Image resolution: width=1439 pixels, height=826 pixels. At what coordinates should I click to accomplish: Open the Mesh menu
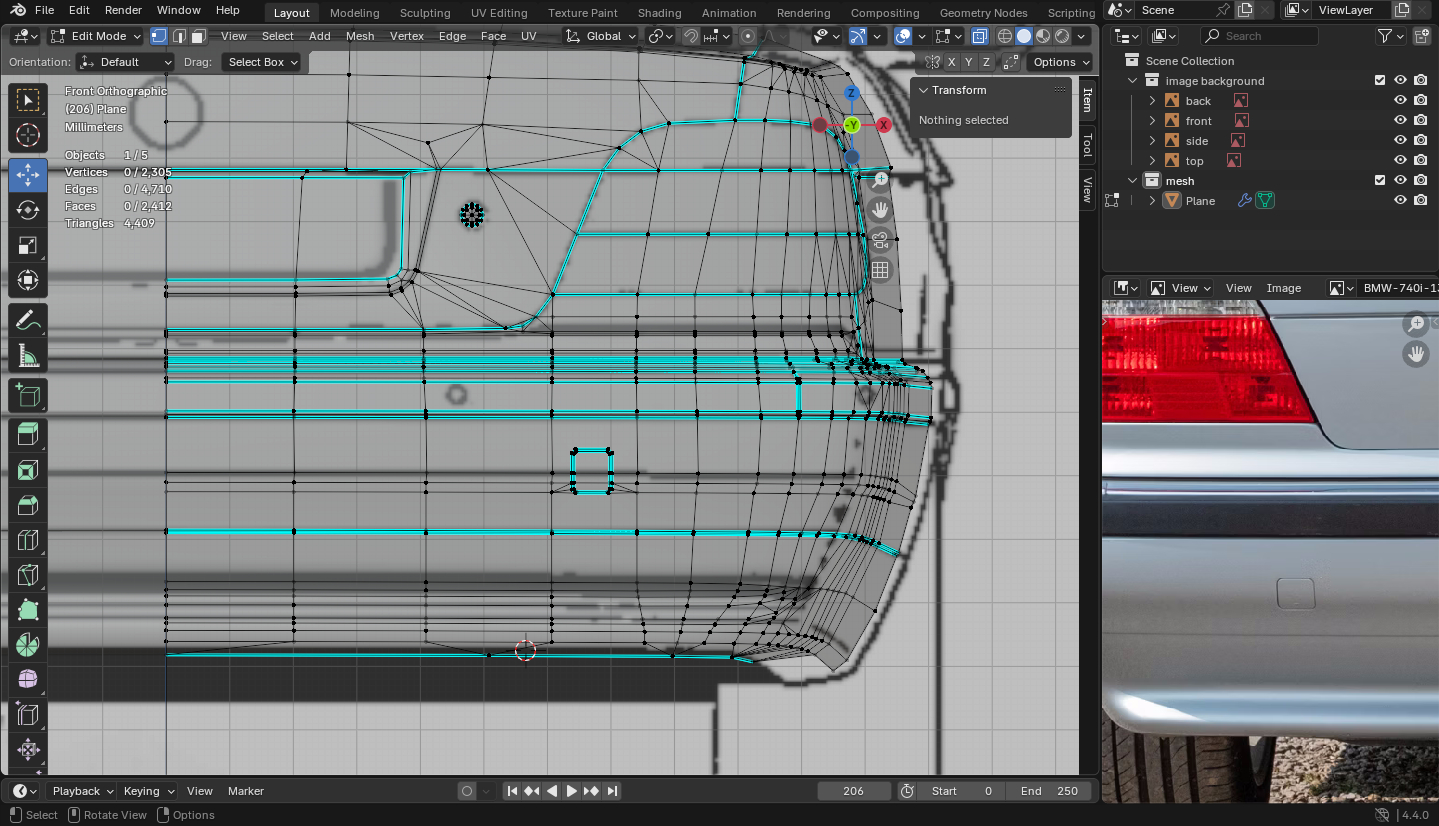coord(360,36)
